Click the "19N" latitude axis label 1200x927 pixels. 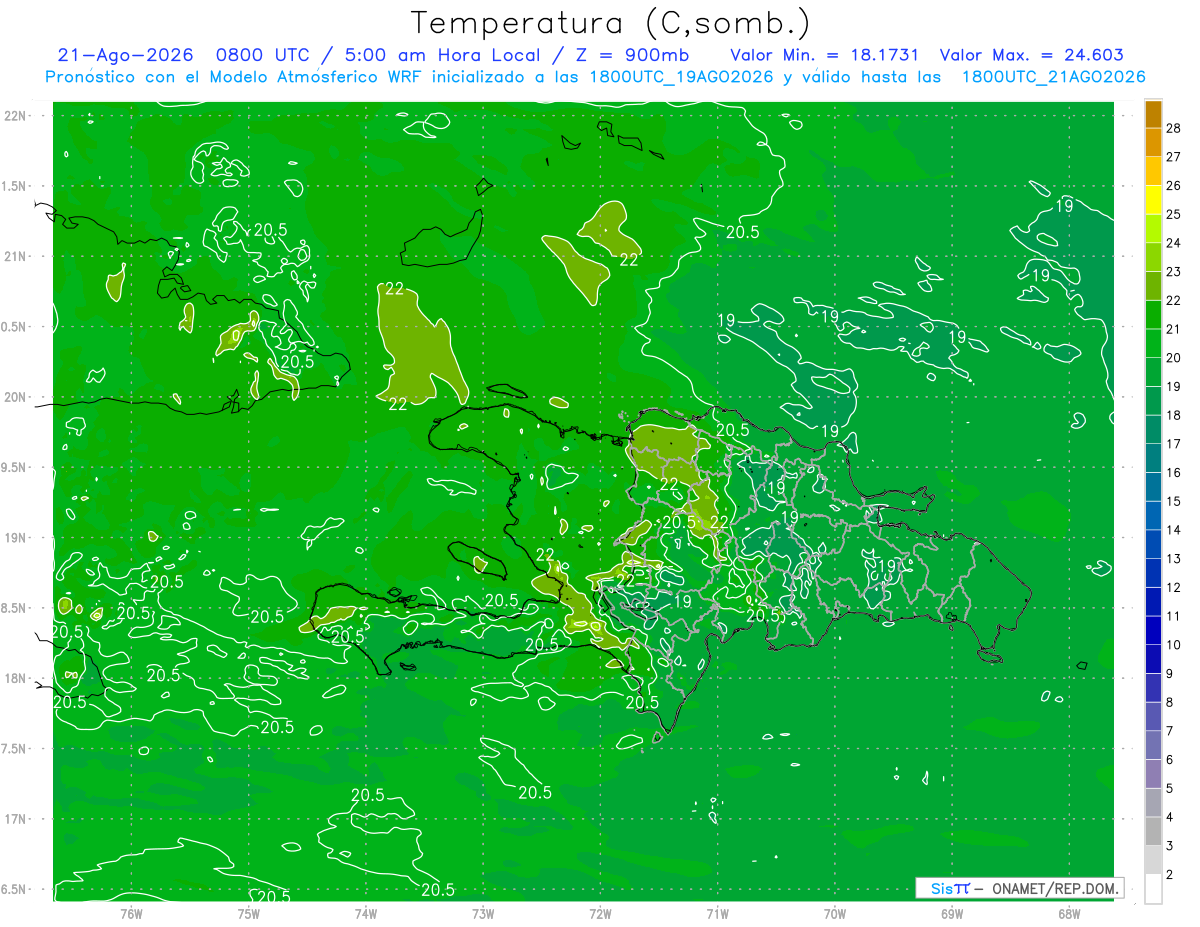(x=15, y=538)
